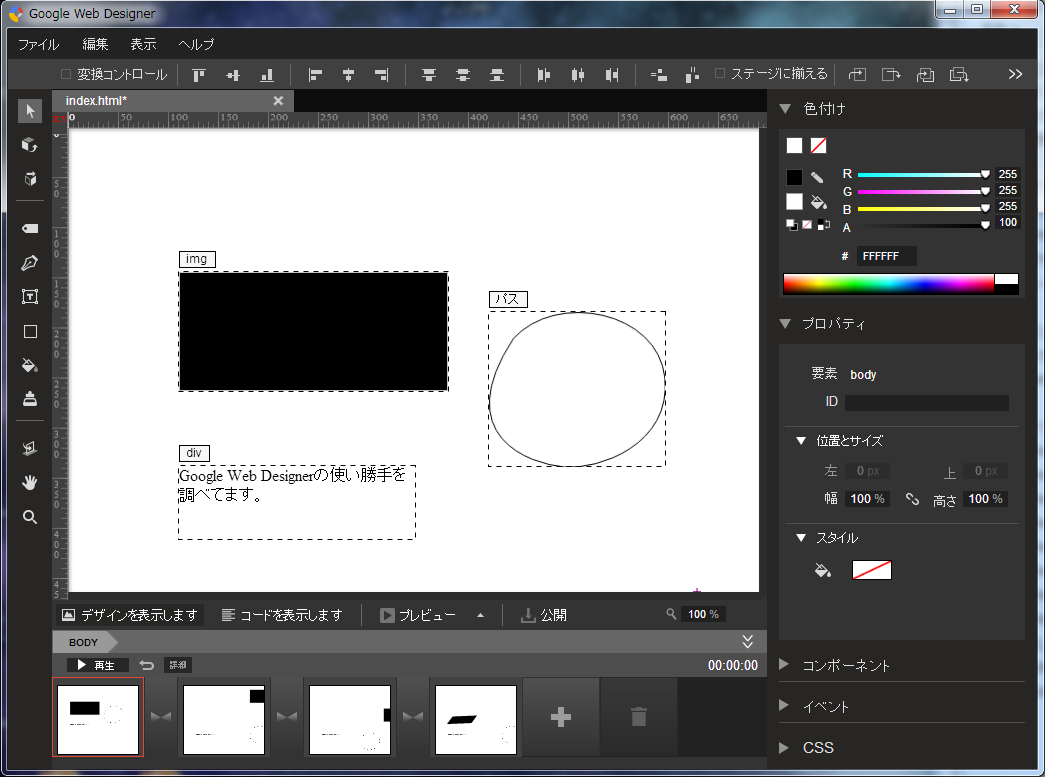Screen dimensions: 1045x777
Task: Click the hex color FFFFFF field
Action: (x=886, y=257)
